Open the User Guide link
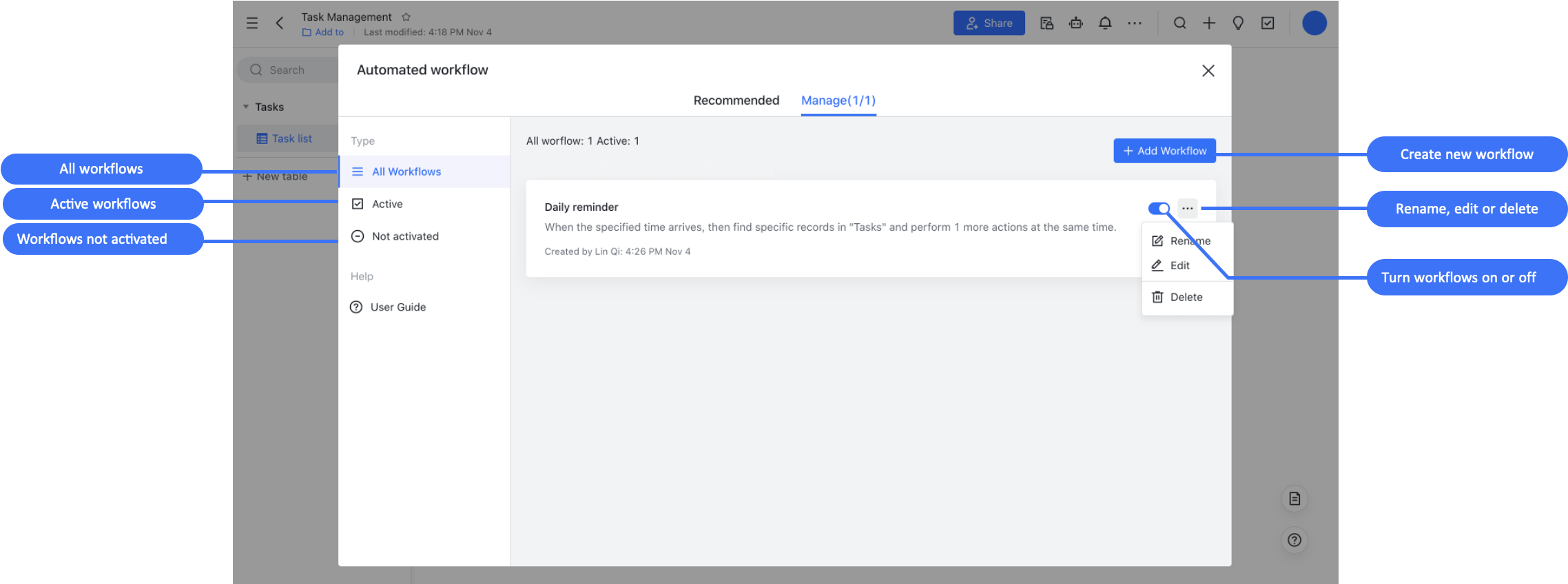1568x584 pixels. tap(398, 307)
